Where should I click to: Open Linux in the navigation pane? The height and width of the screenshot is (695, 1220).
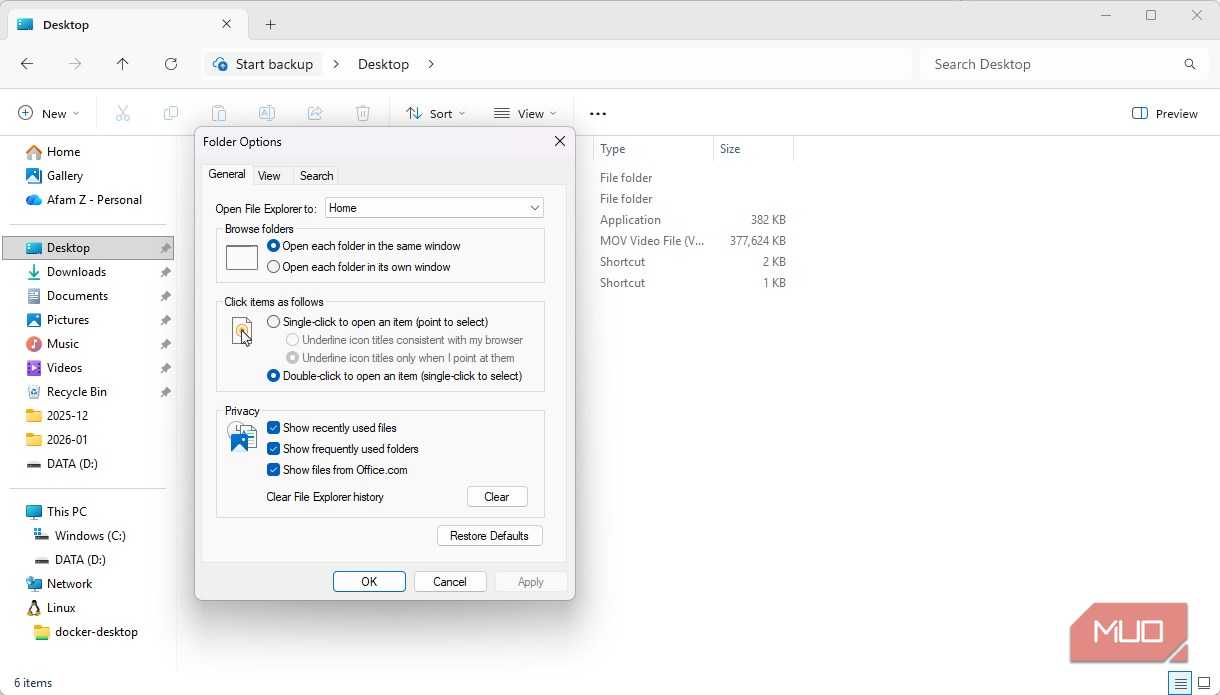click(x=61, y=608)
